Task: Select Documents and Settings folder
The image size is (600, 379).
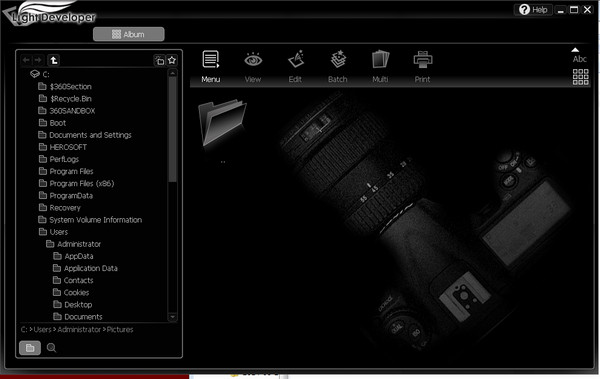Action: (x=85, y=135)
